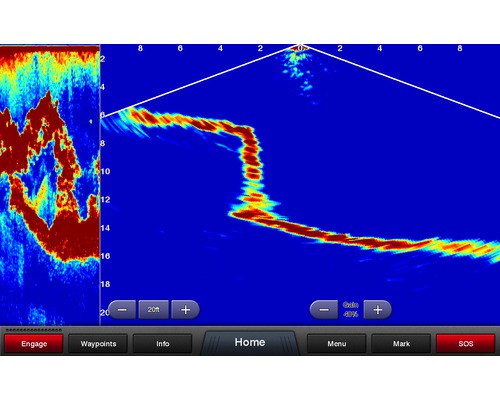Select the traditional sonar history pane
The image size is (500, 400).
[x=50, y=185]
